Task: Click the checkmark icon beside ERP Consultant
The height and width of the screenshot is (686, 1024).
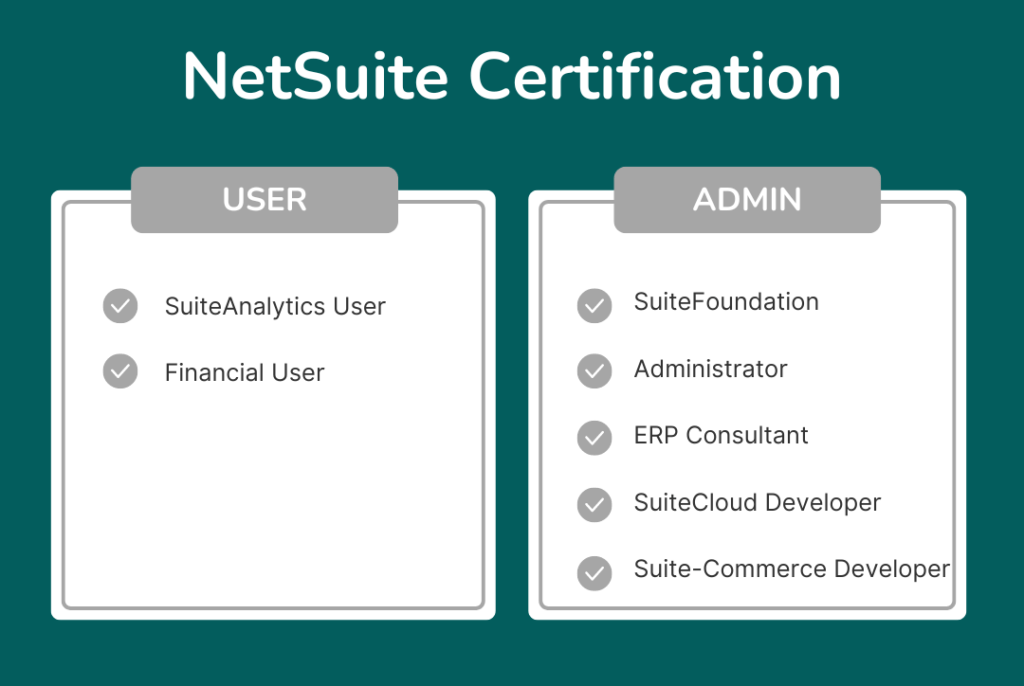Action: (594, 438)
